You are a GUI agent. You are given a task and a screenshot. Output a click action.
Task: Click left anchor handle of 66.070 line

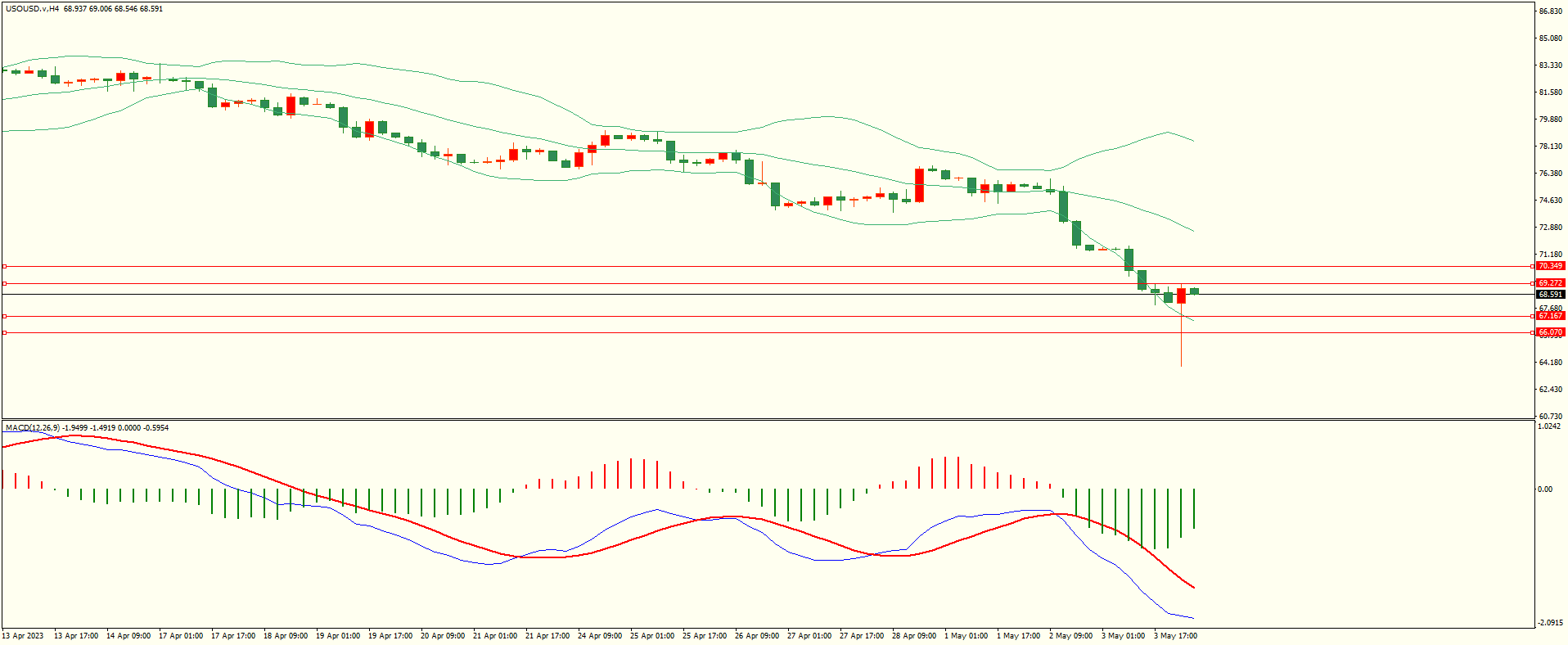[x=4, y=332]
